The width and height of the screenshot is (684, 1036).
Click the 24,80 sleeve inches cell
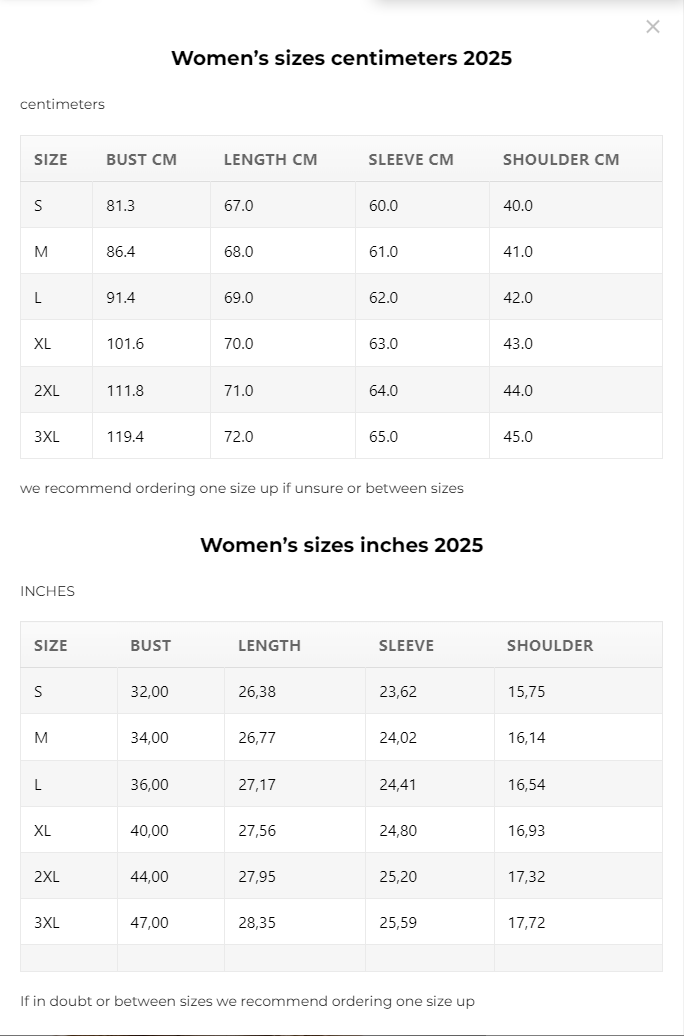pyautogui.click(x=398, y=831)
